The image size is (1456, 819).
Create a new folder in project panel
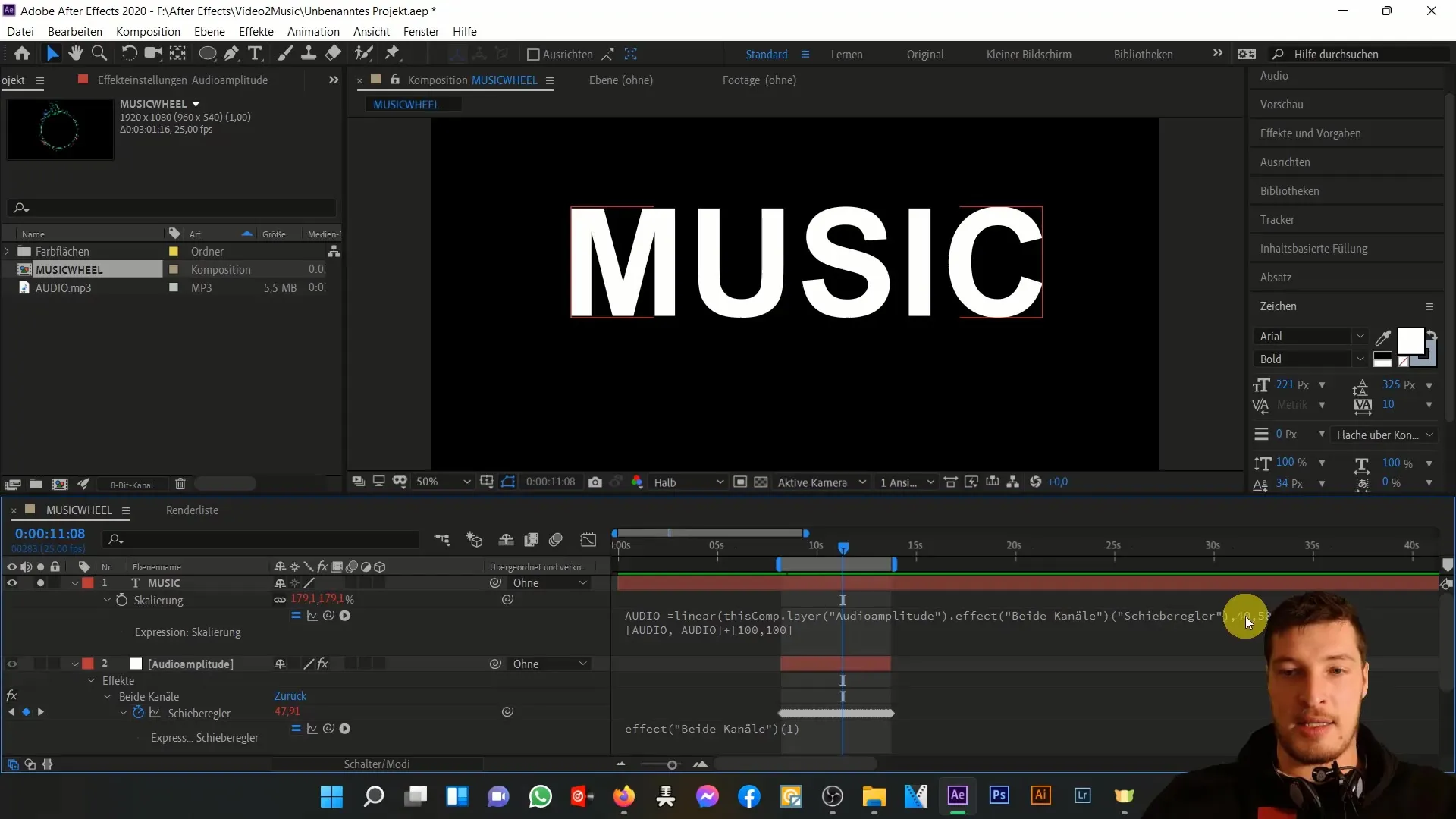pos(36,484)
